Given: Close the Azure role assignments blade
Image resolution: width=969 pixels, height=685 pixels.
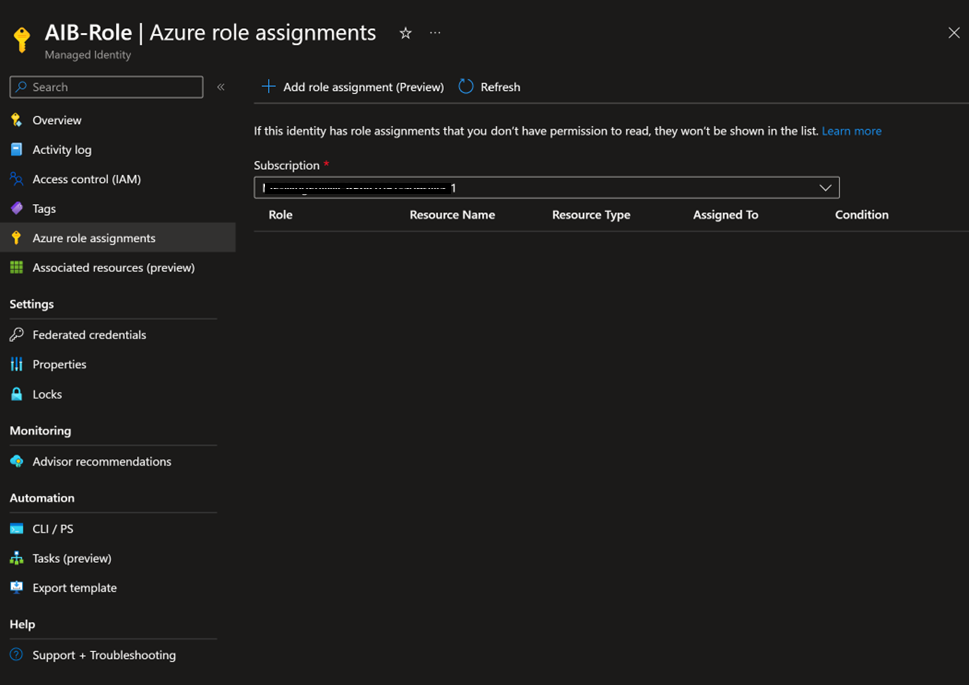Looking at the screenshot, I should pyautogui.click(x=954, y=33).
